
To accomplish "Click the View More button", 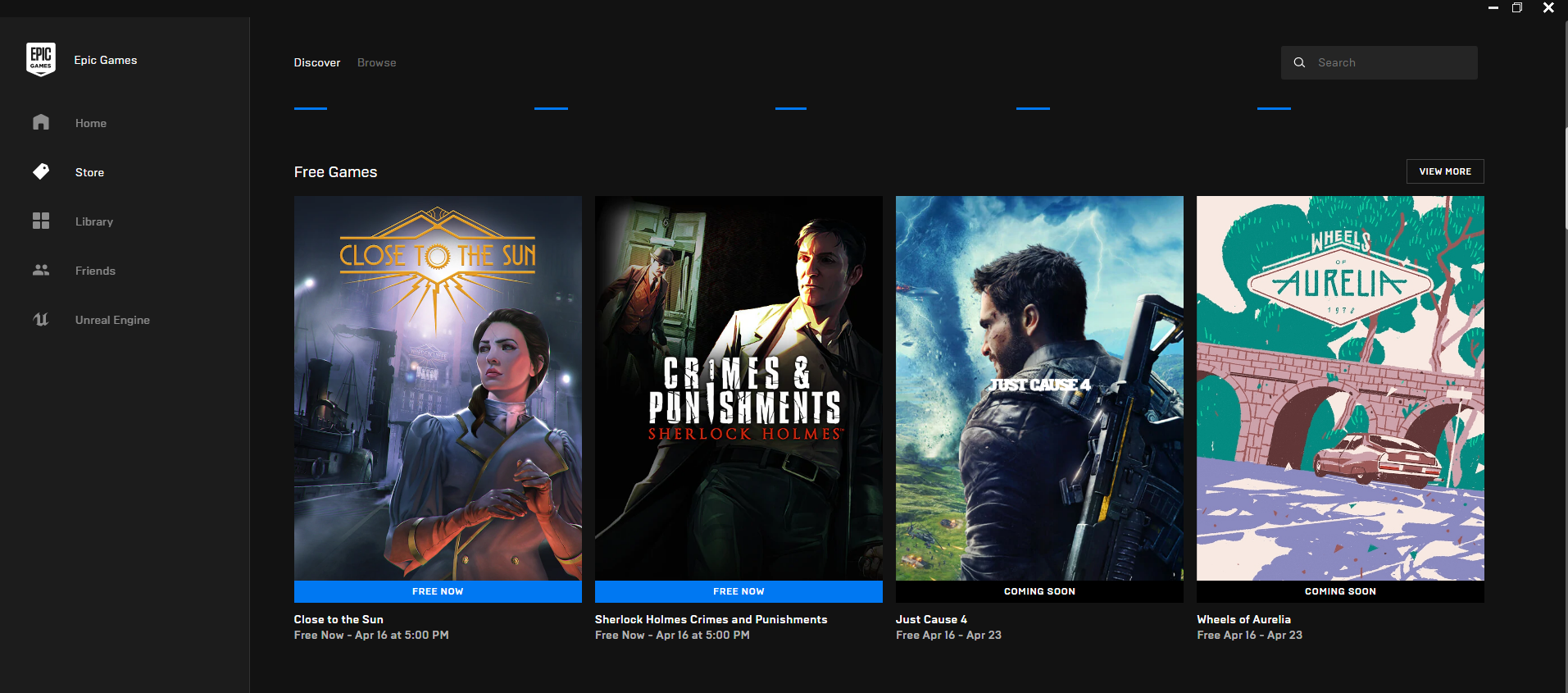I will tap(1445, 171).
